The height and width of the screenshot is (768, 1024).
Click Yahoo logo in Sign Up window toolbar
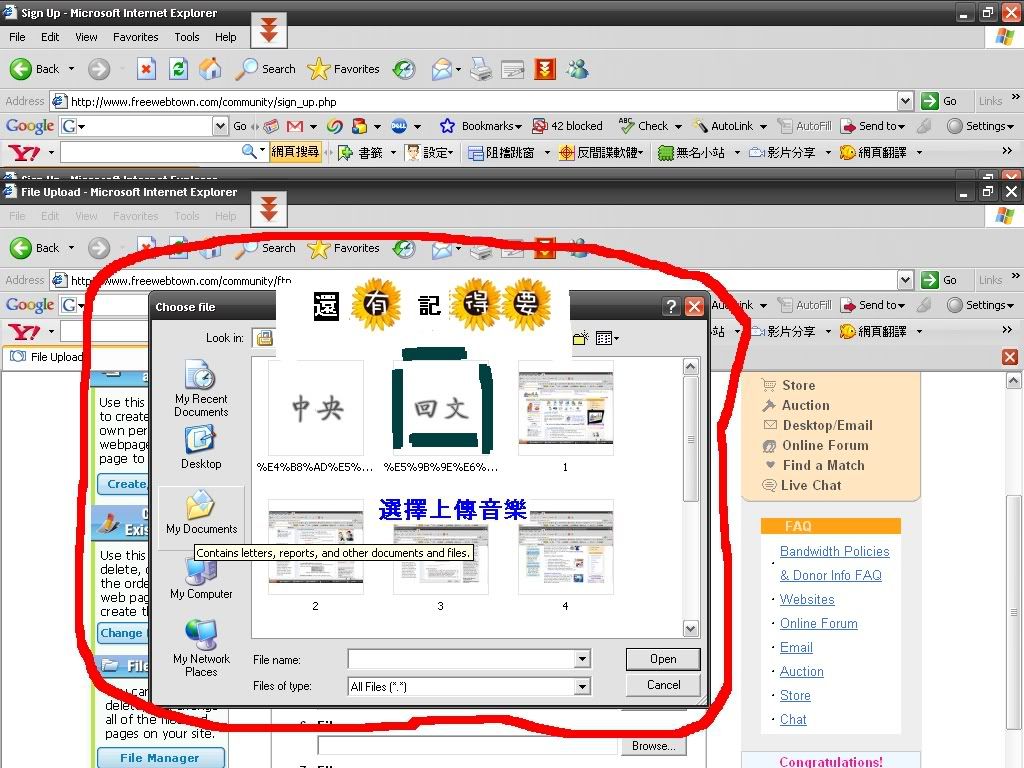click(24, 153)
